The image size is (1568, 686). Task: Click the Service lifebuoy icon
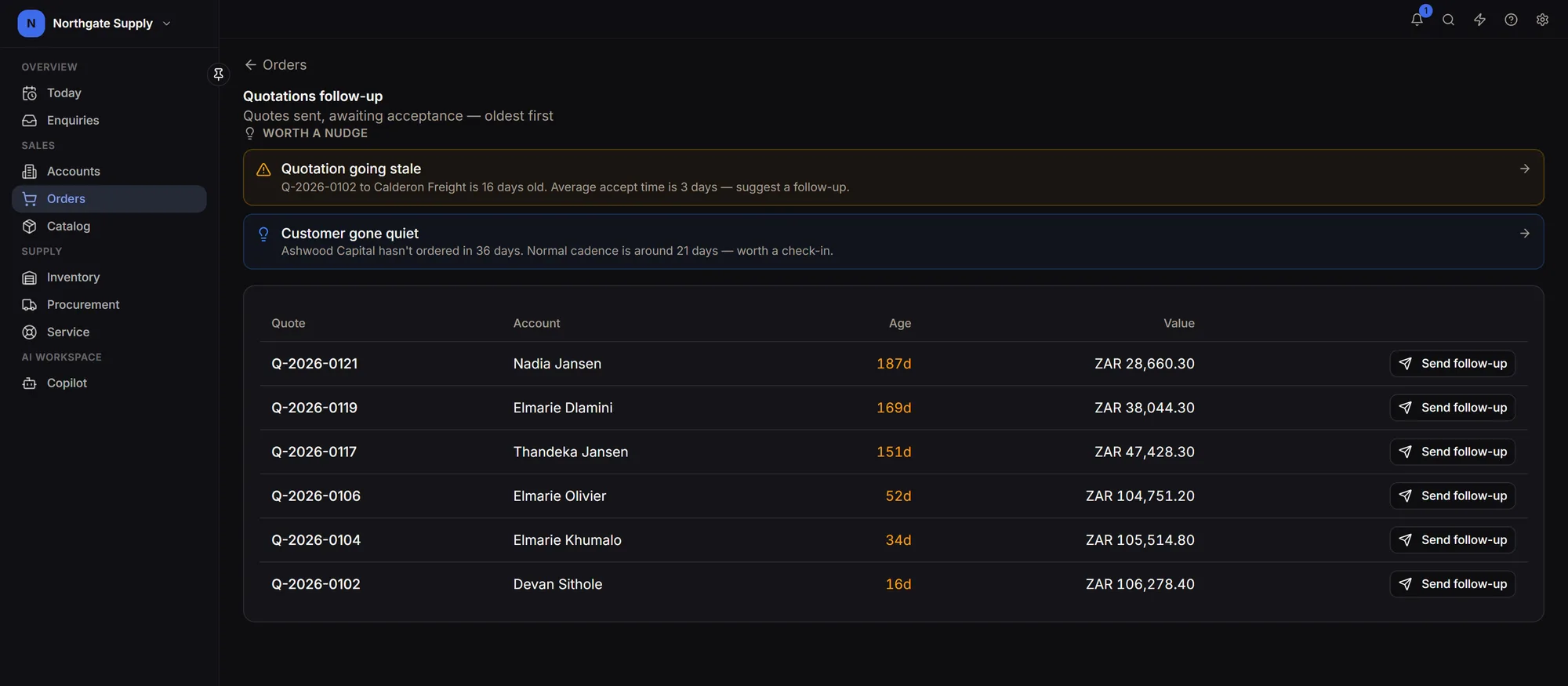click(30, 332)
